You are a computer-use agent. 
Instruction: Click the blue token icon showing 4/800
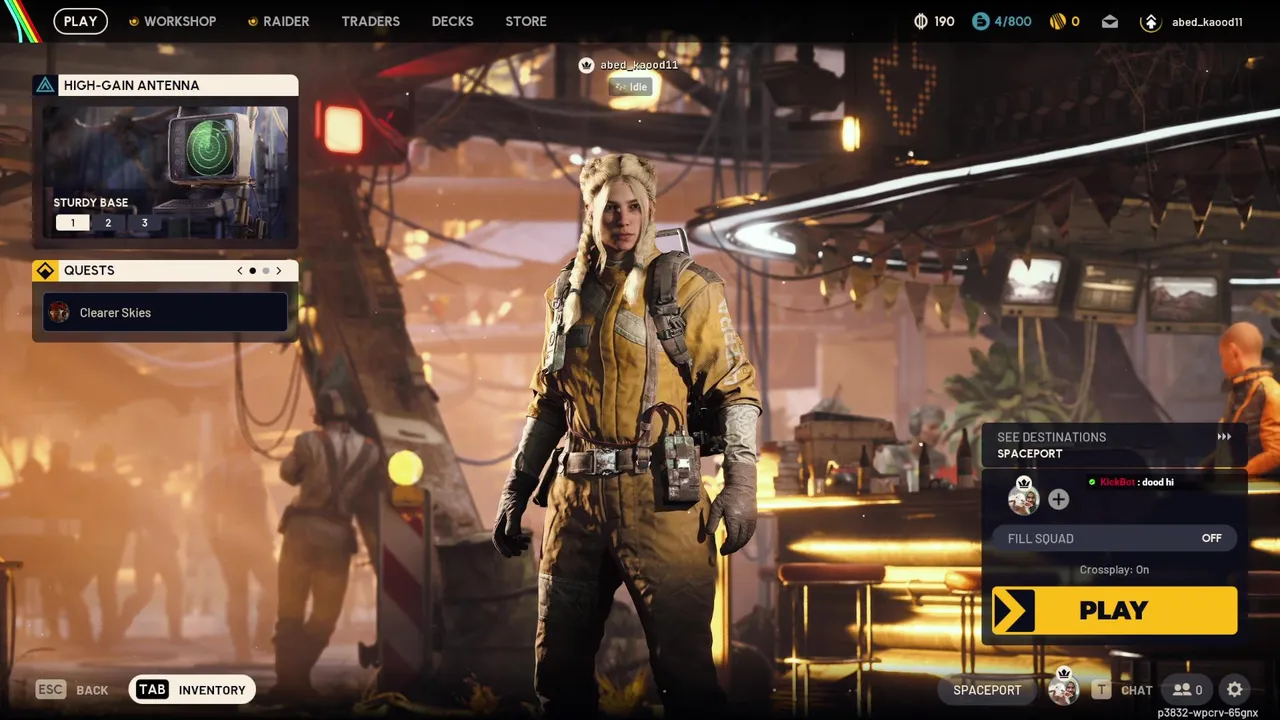coord(981,21)
